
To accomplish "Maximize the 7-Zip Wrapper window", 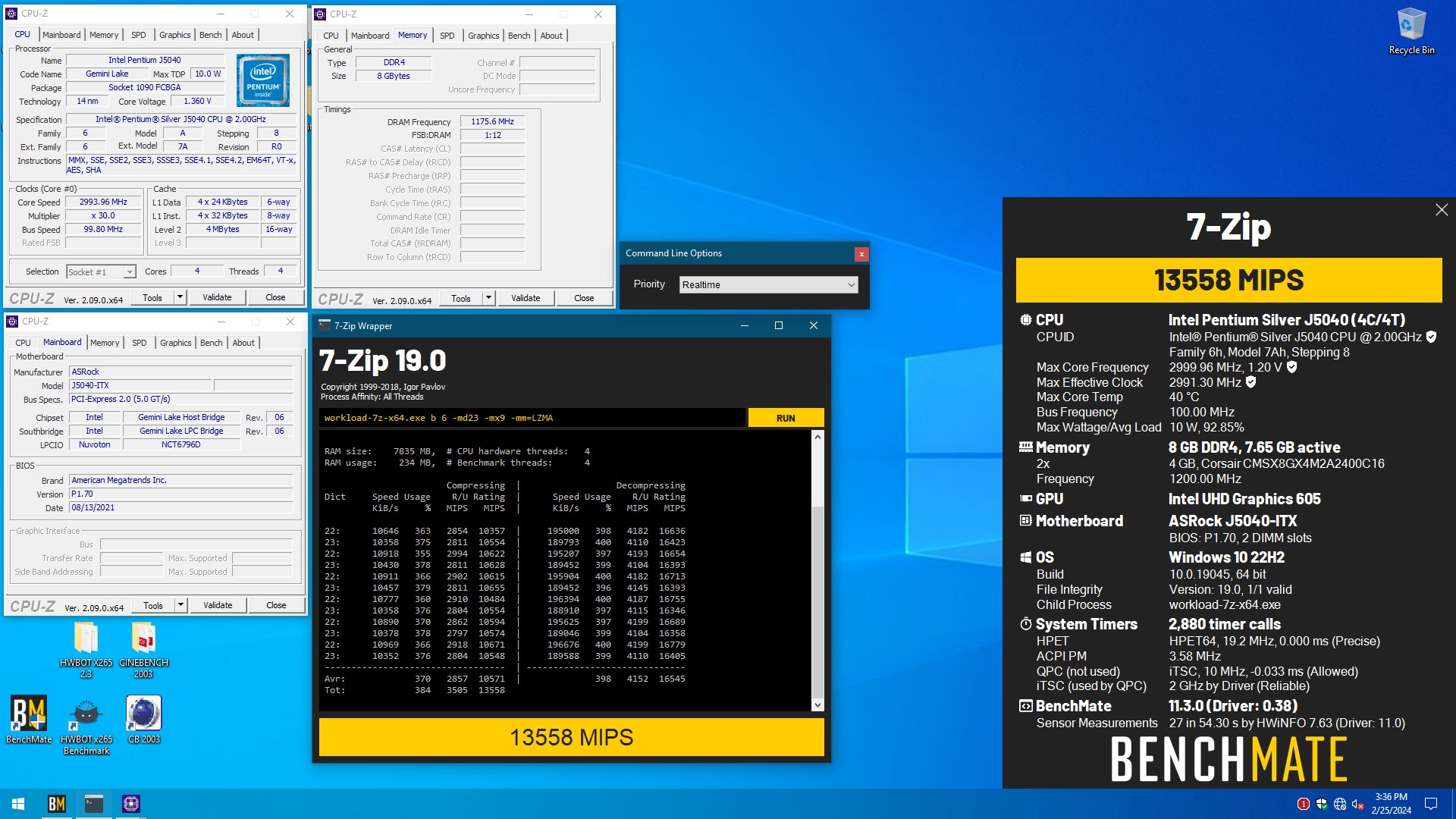I will 778,325.
